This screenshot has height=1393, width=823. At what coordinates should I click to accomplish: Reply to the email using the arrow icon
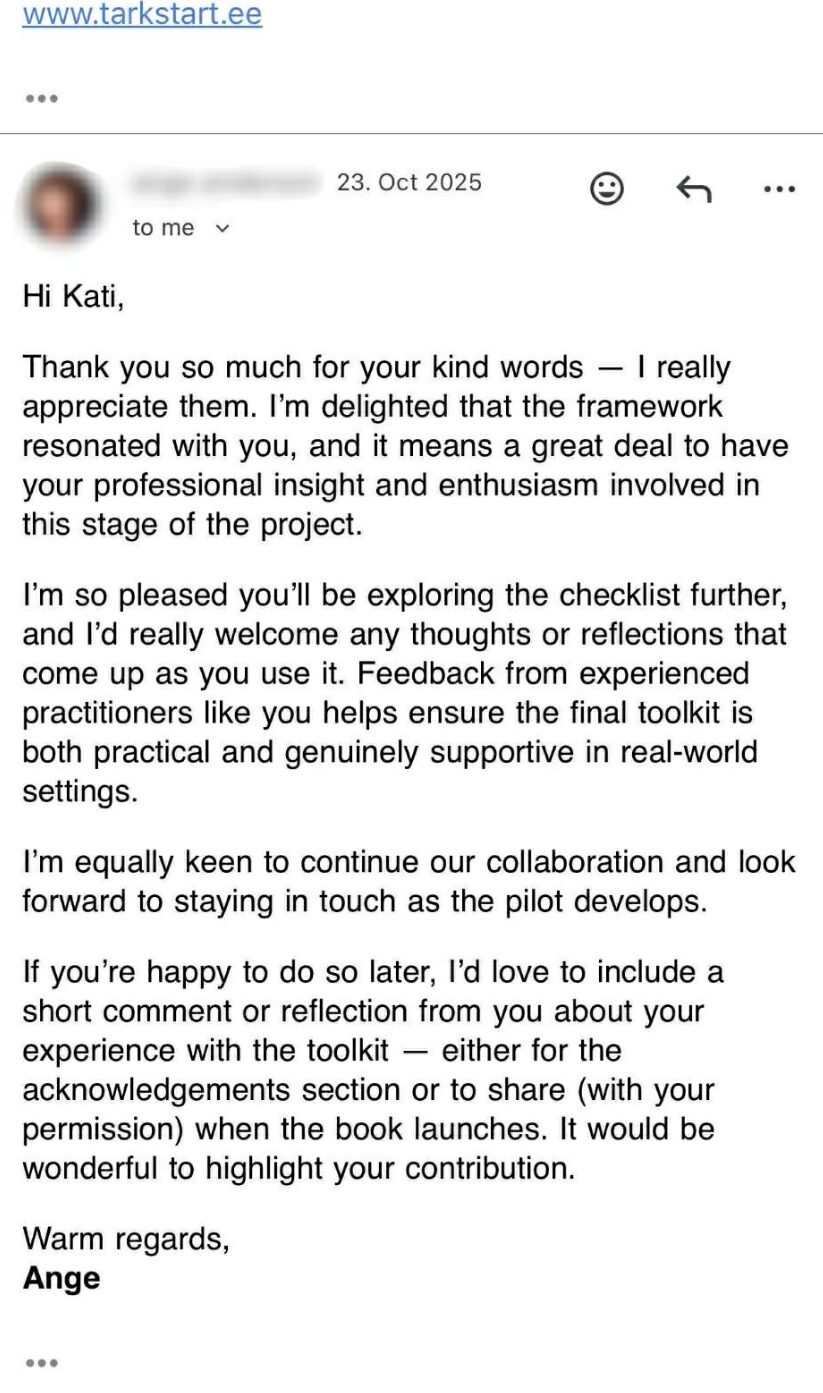(693, 188)
